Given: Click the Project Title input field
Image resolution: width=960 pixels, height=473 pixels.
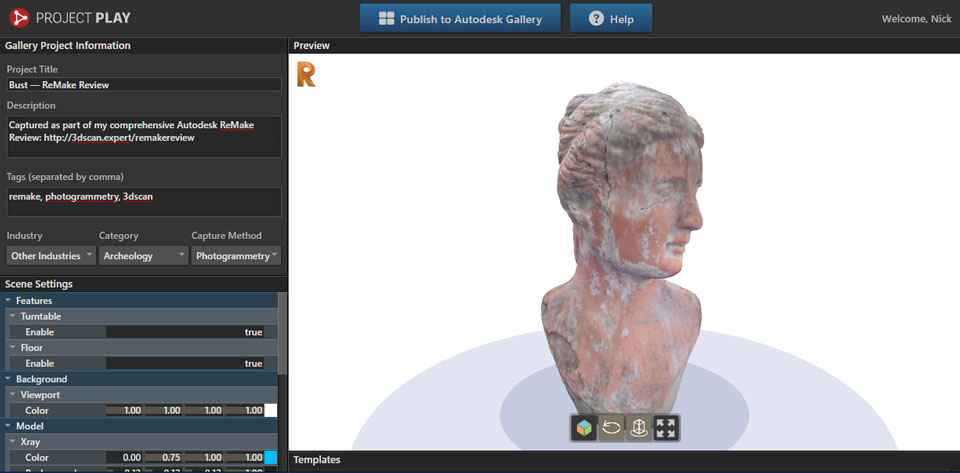Looking at the screenshot, I should [143, 85].
